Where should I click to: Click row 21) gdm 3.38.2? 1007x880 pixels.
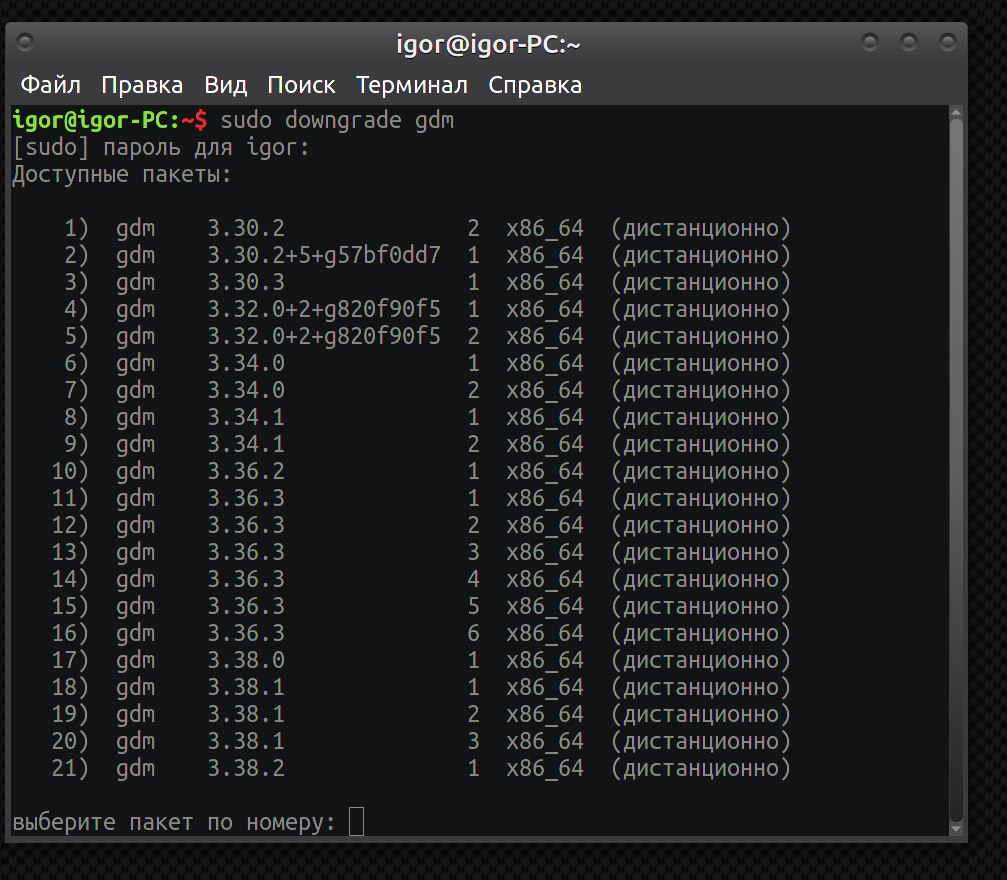point(421,768)
